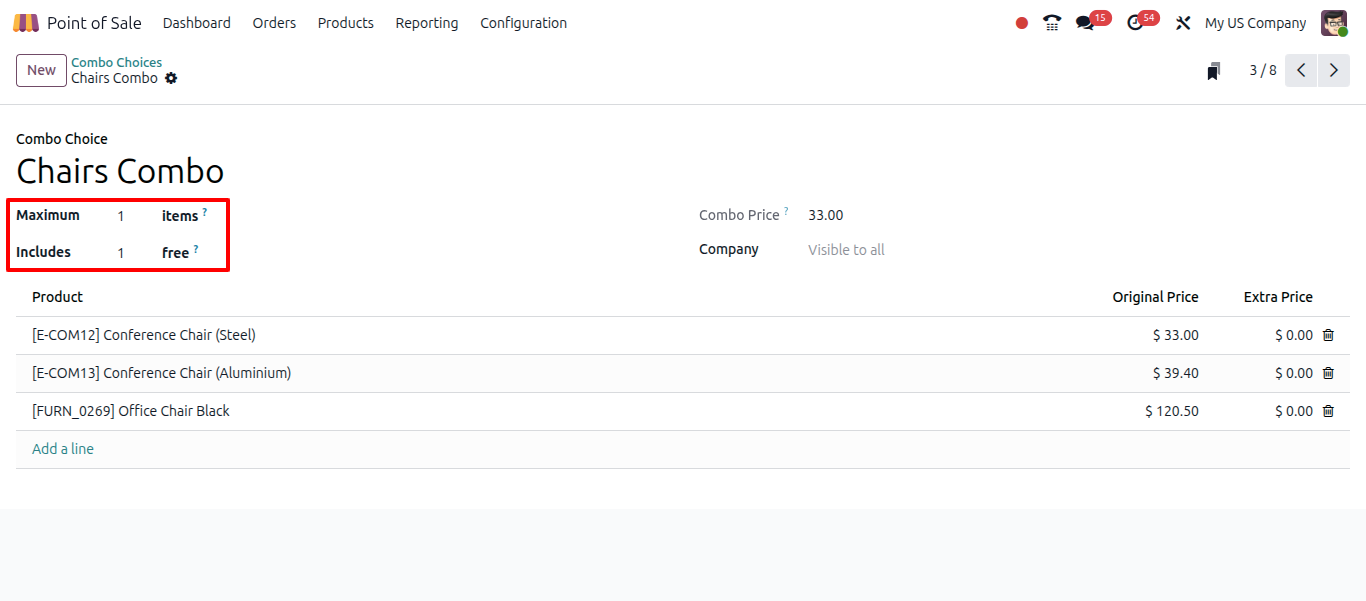Delete the Conference Chair (Aluminium) line
This screenshot has width=1366, height=601.
tap(1328, 373)
